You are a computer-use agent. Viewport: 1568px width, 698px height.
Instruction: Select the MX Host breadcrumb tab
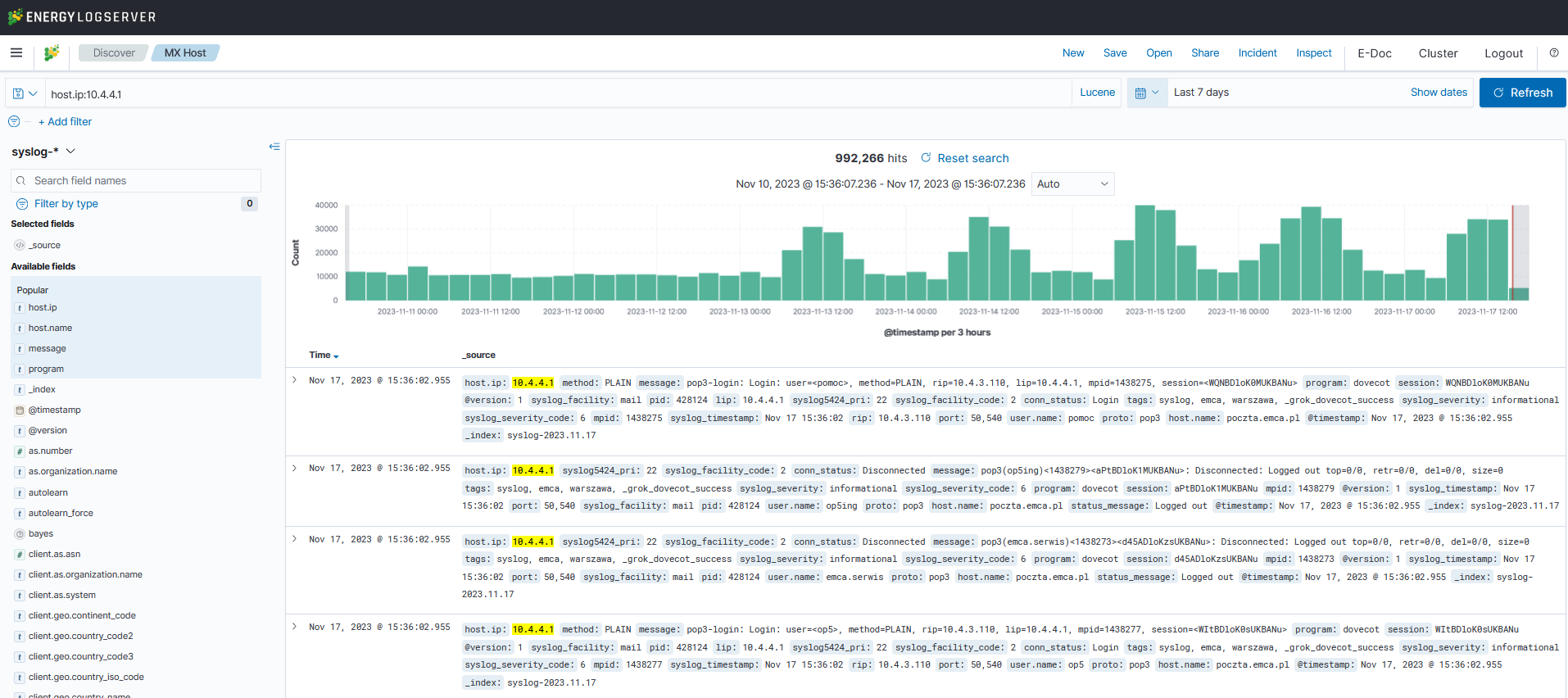(x=185, y=53)
